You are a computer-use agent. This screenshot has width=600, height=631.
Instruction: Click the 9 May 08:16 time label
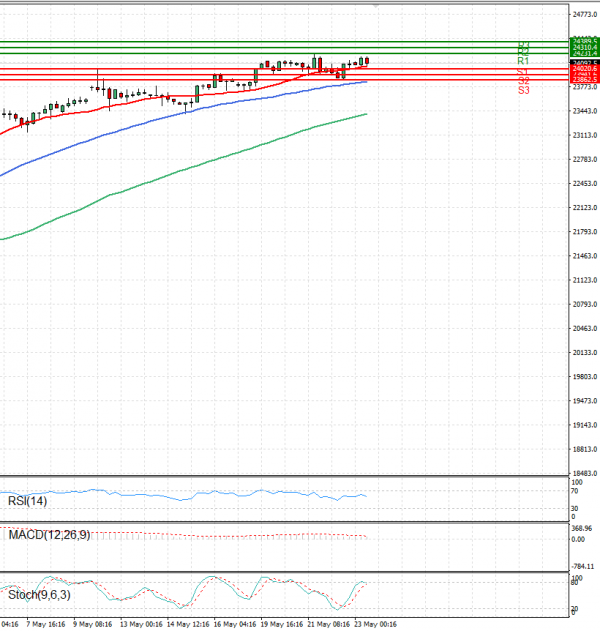point(93,625)
